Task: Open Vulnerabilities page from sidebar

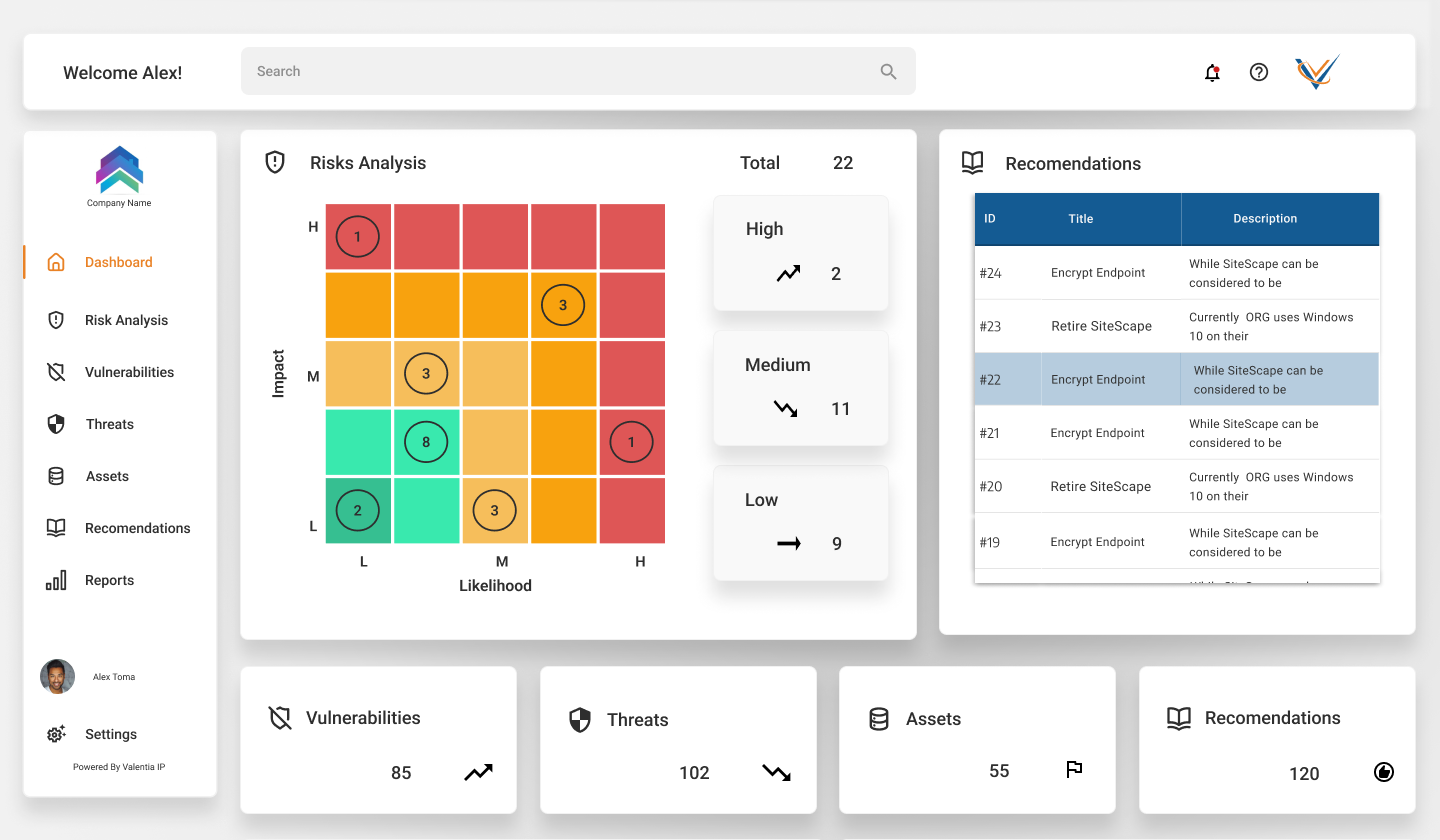Action: click(129, 372)
